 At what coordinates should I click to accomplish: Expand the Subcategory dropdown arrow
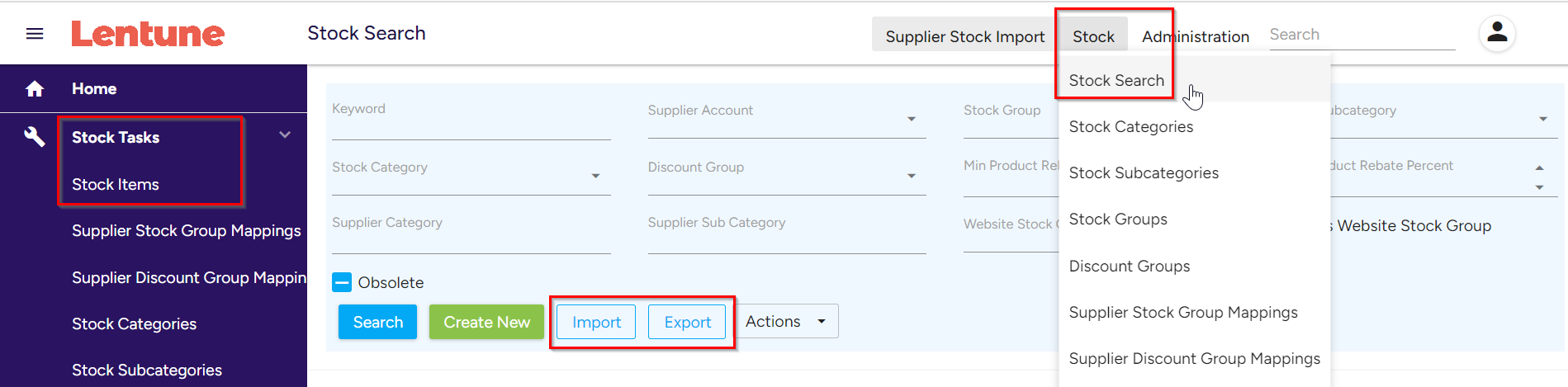[x=1542, y=119]
